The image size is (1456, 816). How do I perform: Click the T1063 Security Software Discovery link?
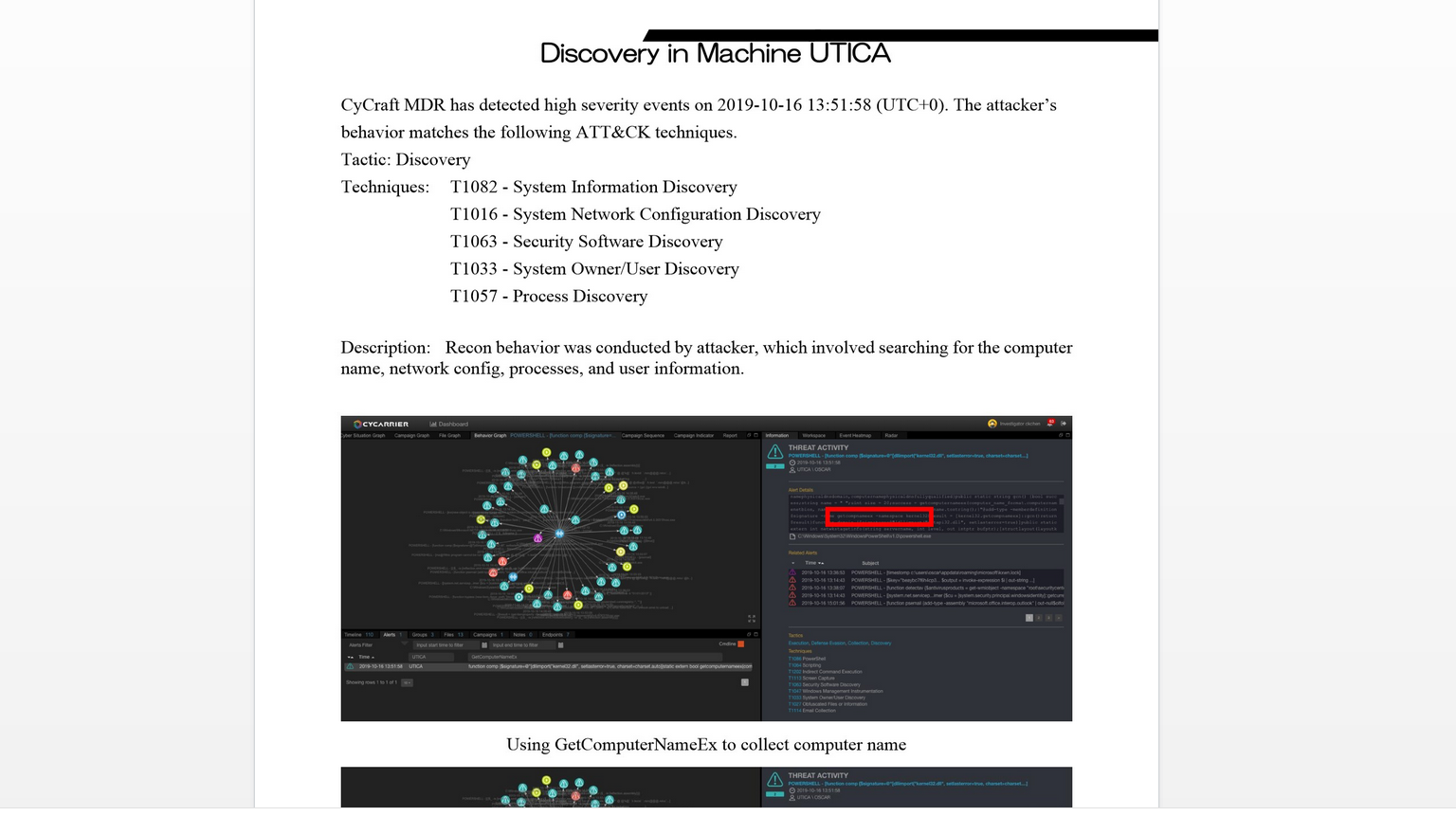(794, 684)
